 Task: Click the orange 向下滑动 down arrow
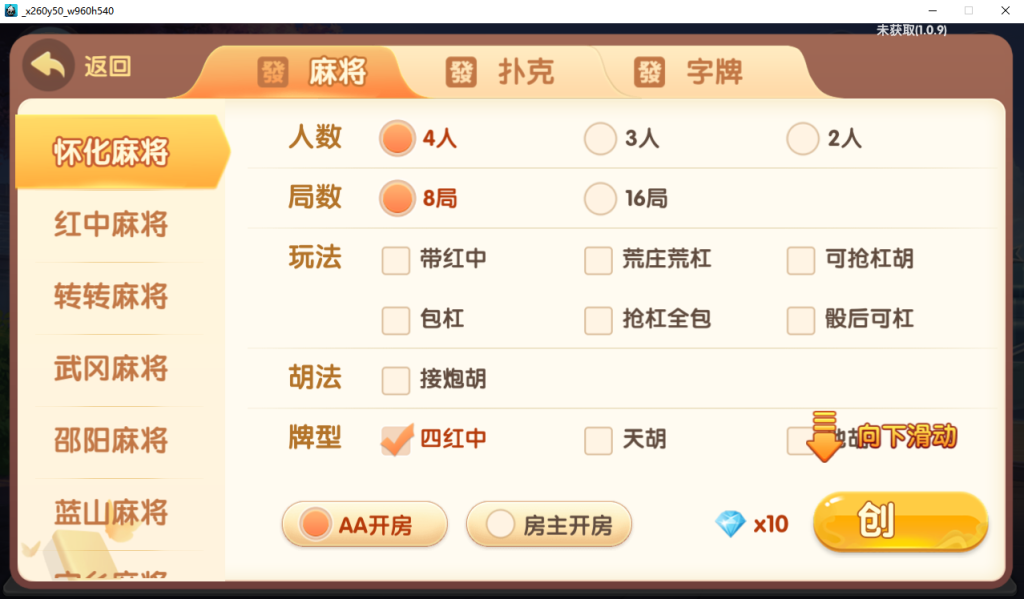coord(824,438)
